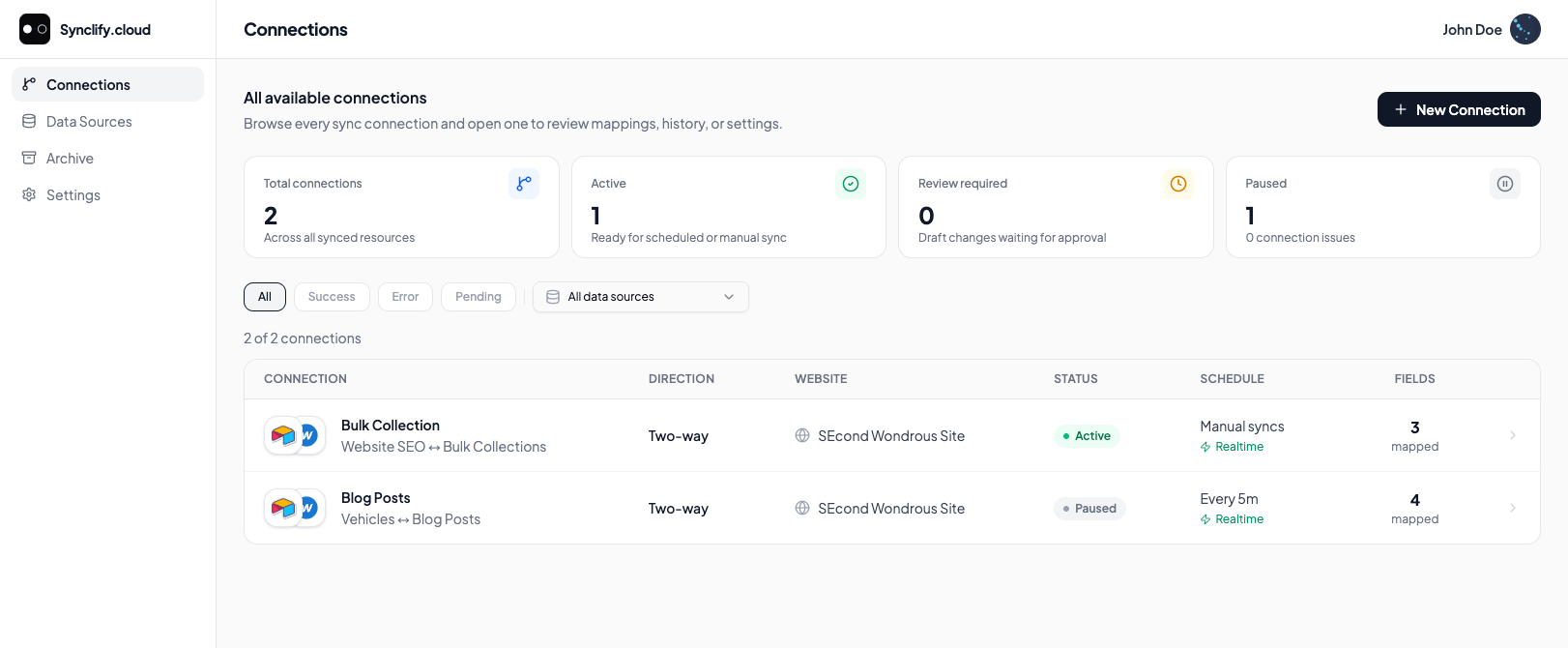Click "Vehicles ↔ Blog Posts" subtitle
Viewport: 1568px width, 648px height.
(x=411, y=519)
